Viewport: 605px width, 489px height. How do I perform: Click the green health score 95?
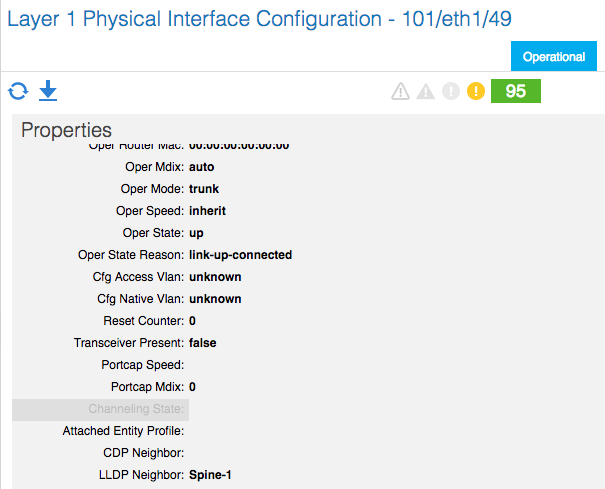(x=515, y=91)
